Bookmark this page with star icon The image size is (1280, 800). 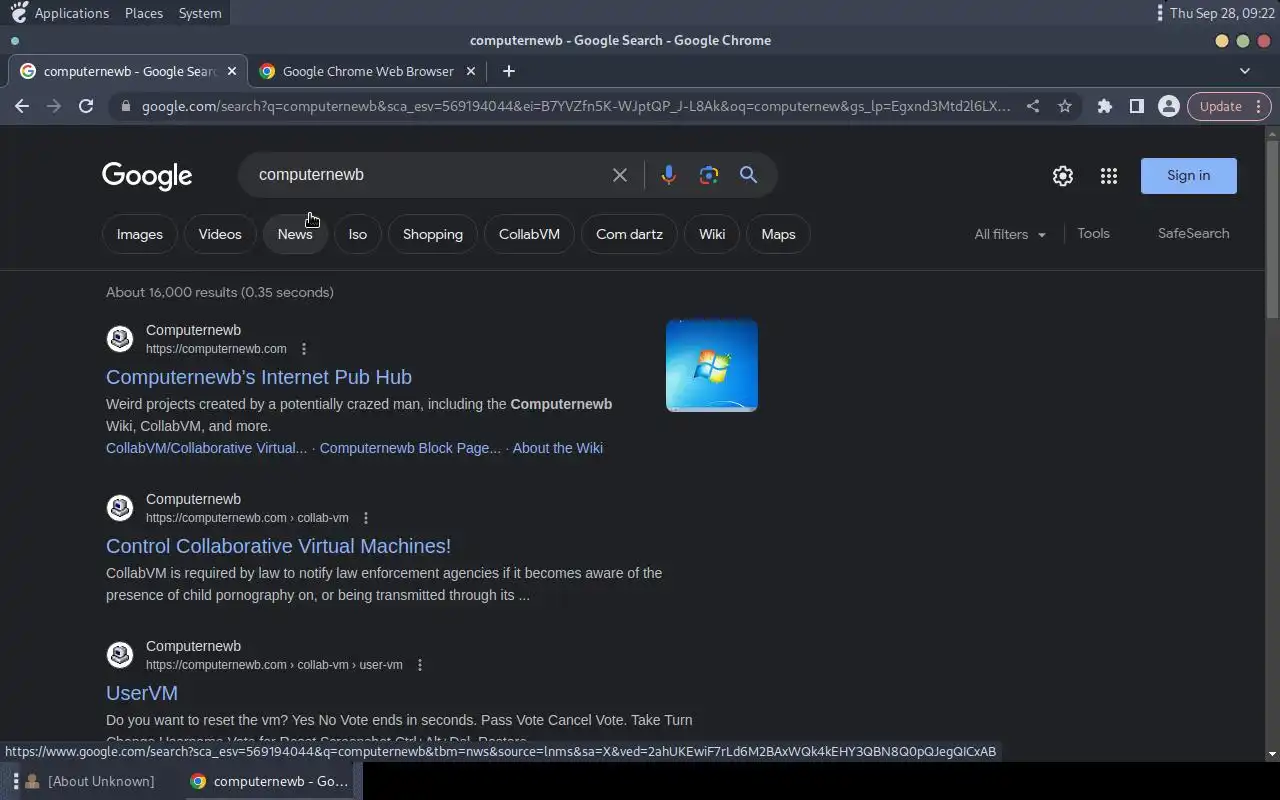1065,106
